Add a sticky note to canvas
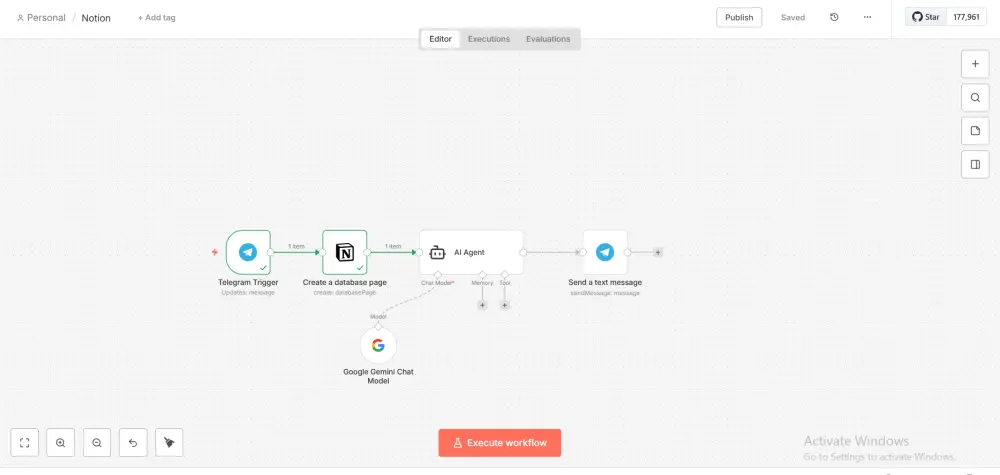This screenshot has width=1000, height=475. [x=975, y=131]
